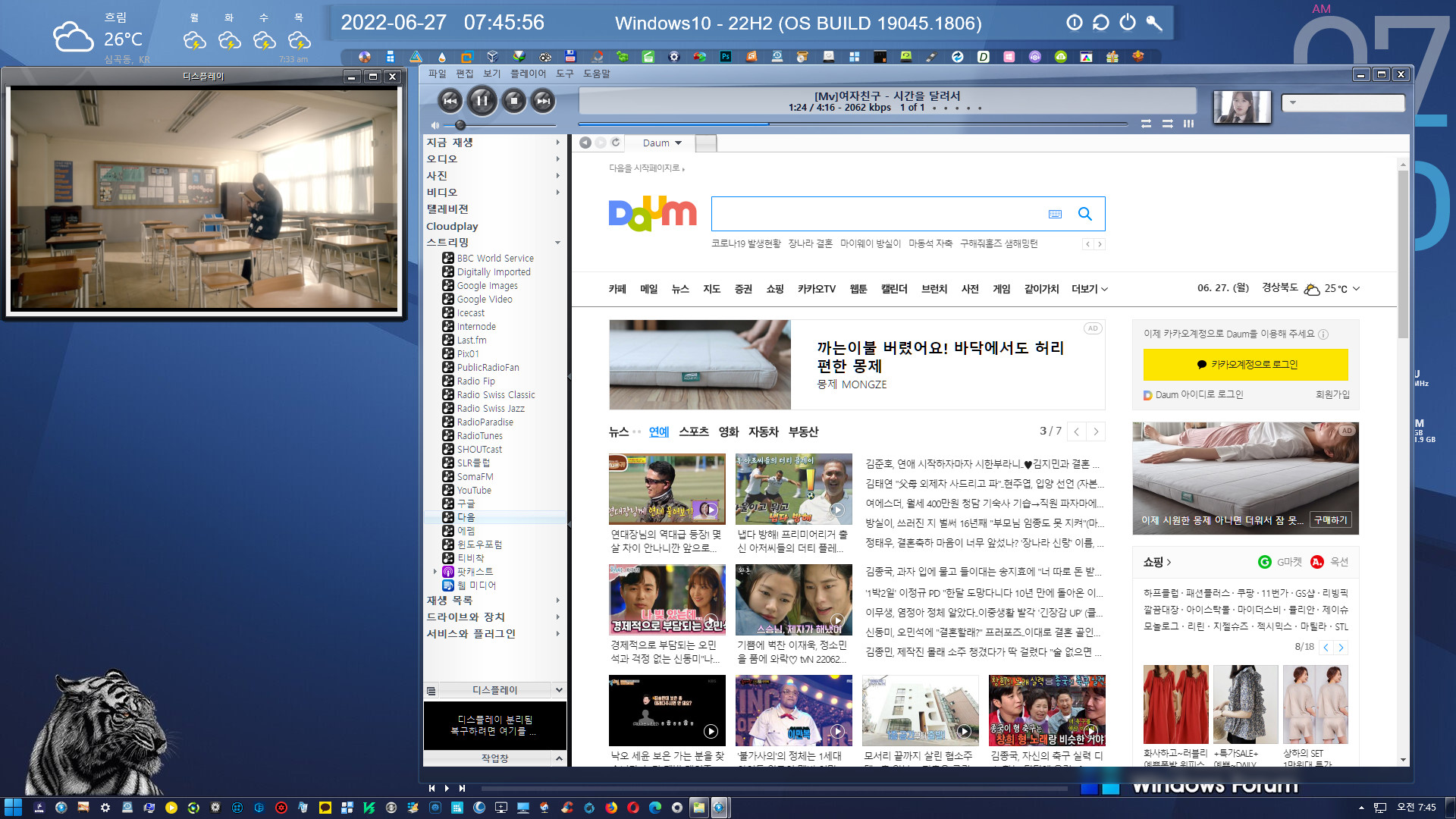The height and width of the screenshot is (819, 1456).
Task: Switch to the 스포츠 news tab
Action: point(694,431)
